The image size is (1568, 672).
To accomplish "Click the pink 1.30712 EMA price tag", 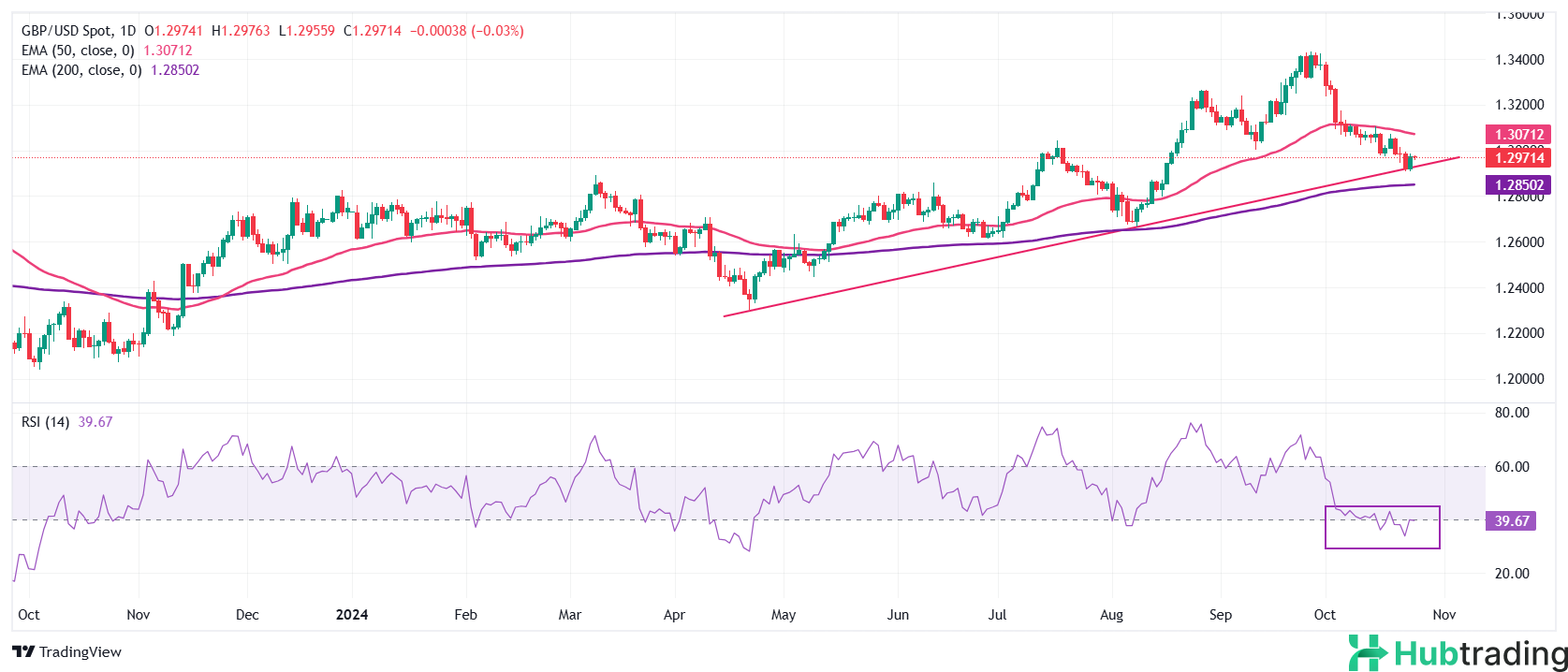I will (x=1518, y=135).
